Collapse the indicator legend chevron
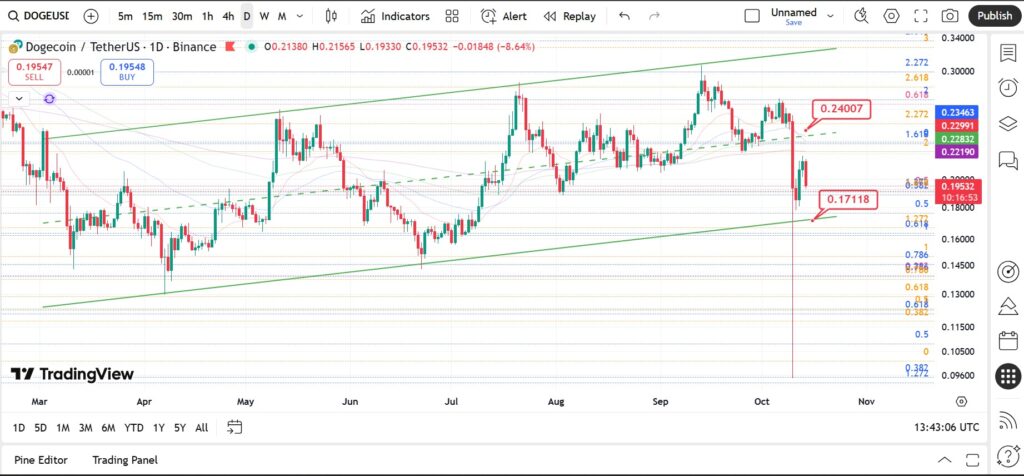 tap(19, 99)
